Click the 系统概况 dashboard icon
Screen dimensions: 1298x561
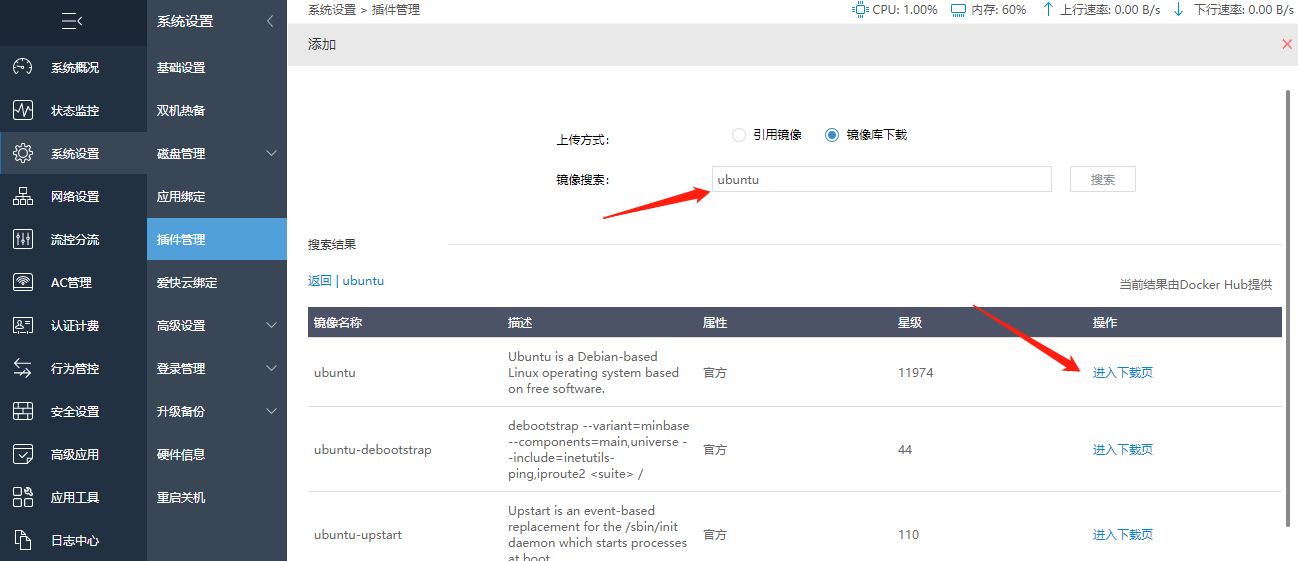pos(22,68)
